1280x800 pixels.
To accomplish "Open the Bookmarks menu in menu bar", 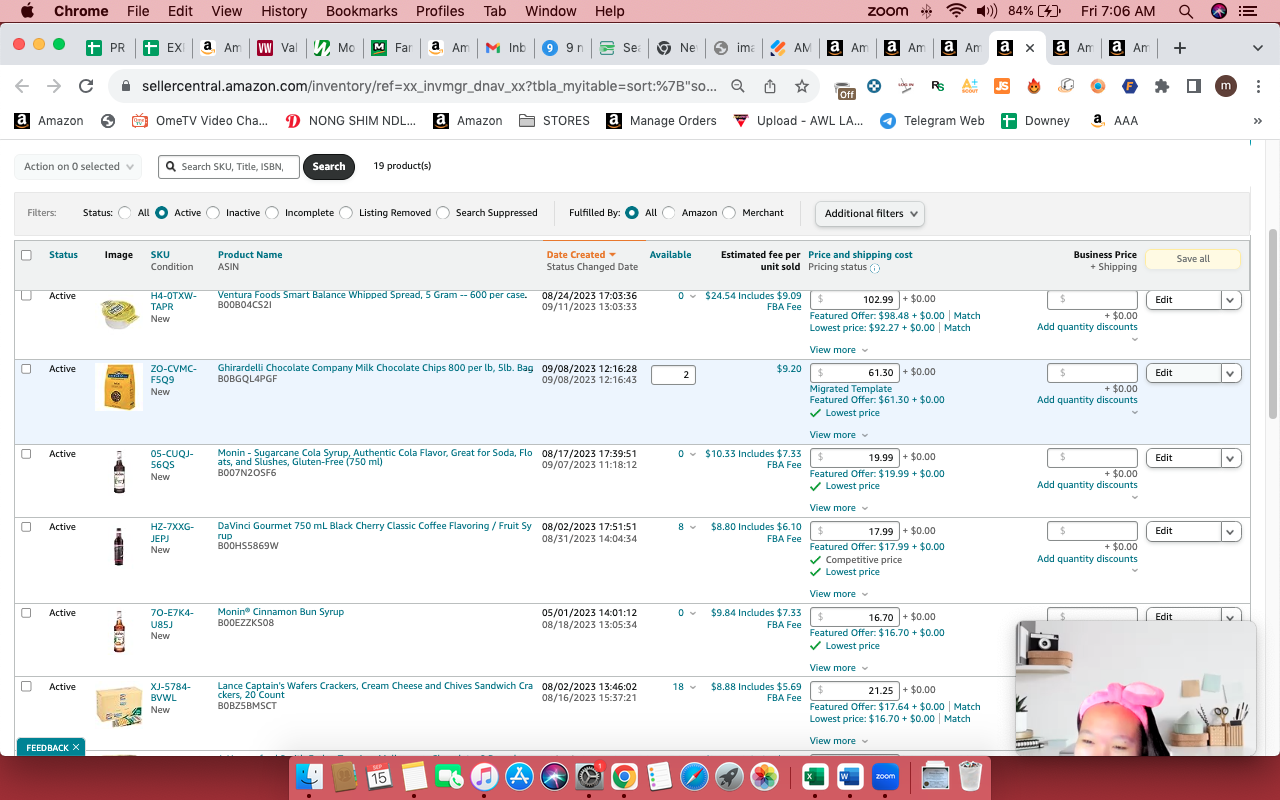I will pyautogui.click(x=362, y=11).
